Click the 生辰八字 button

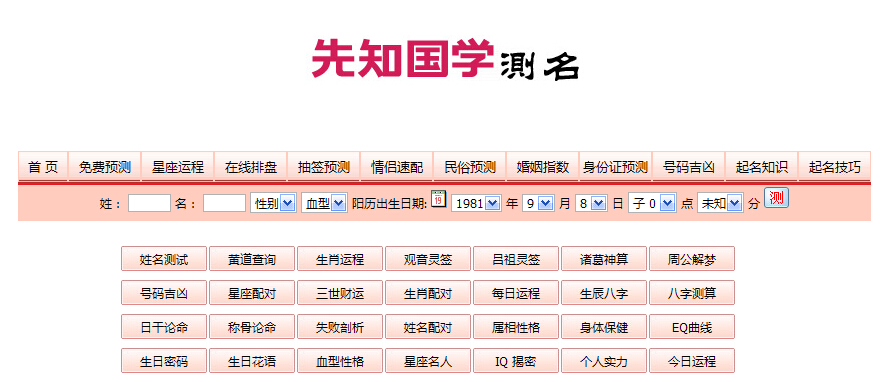(x=604, y=293)
